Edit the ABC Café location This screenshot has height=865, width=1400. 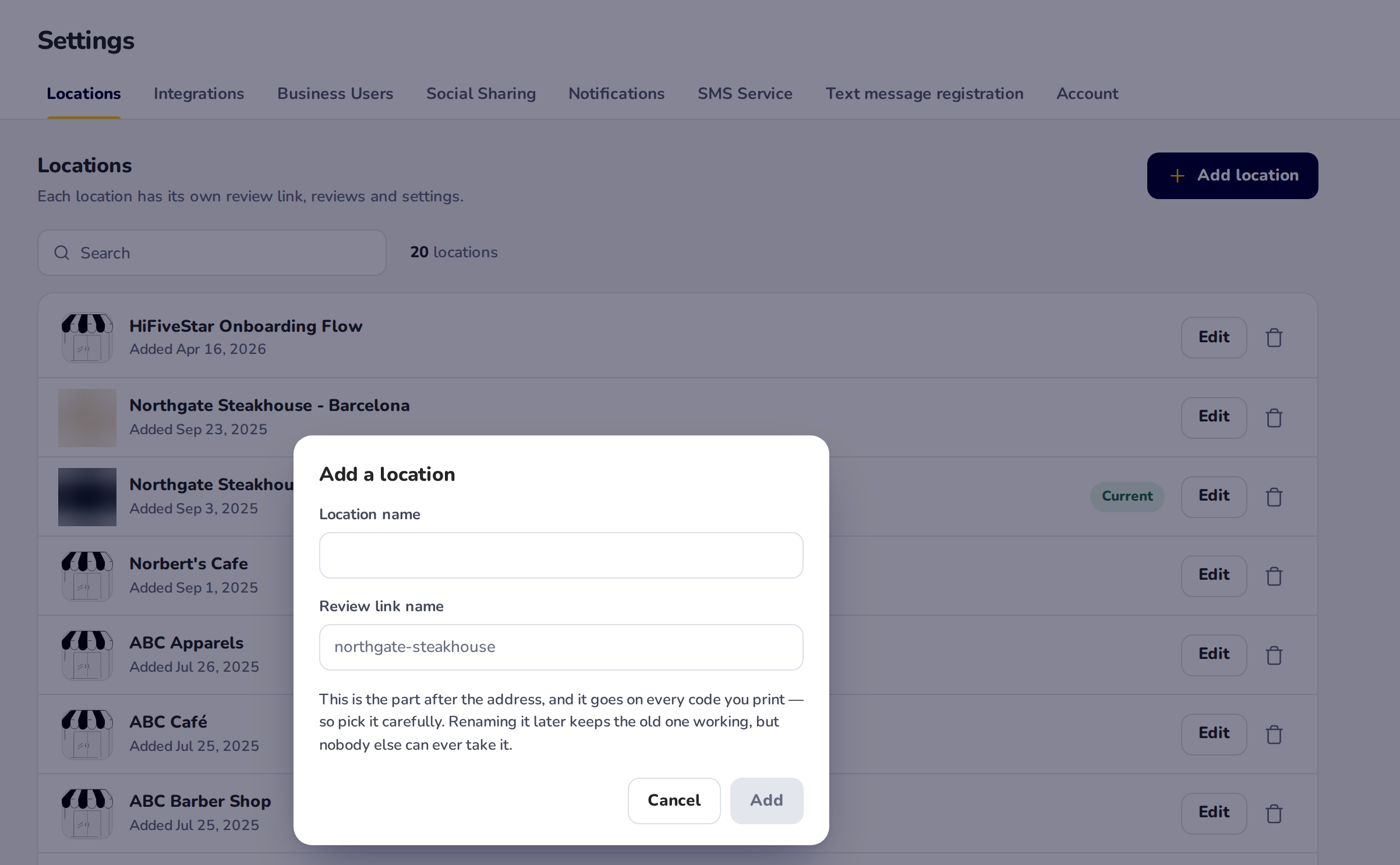tap(1214, 734)
